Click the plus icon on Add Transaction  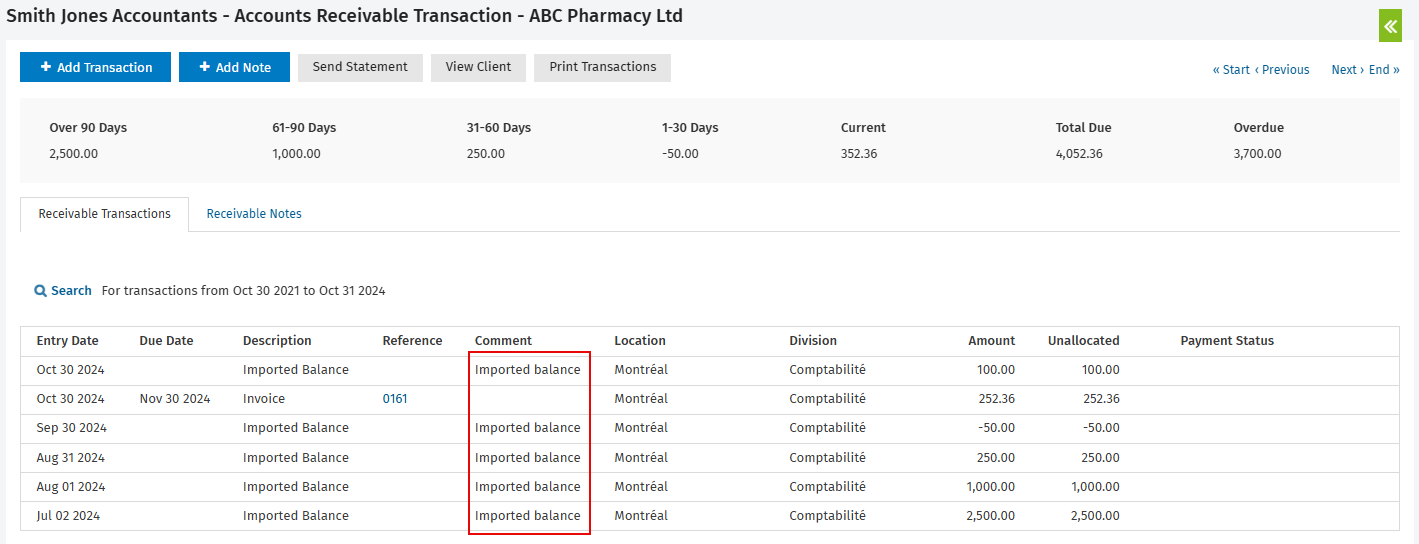coord(46,67)
